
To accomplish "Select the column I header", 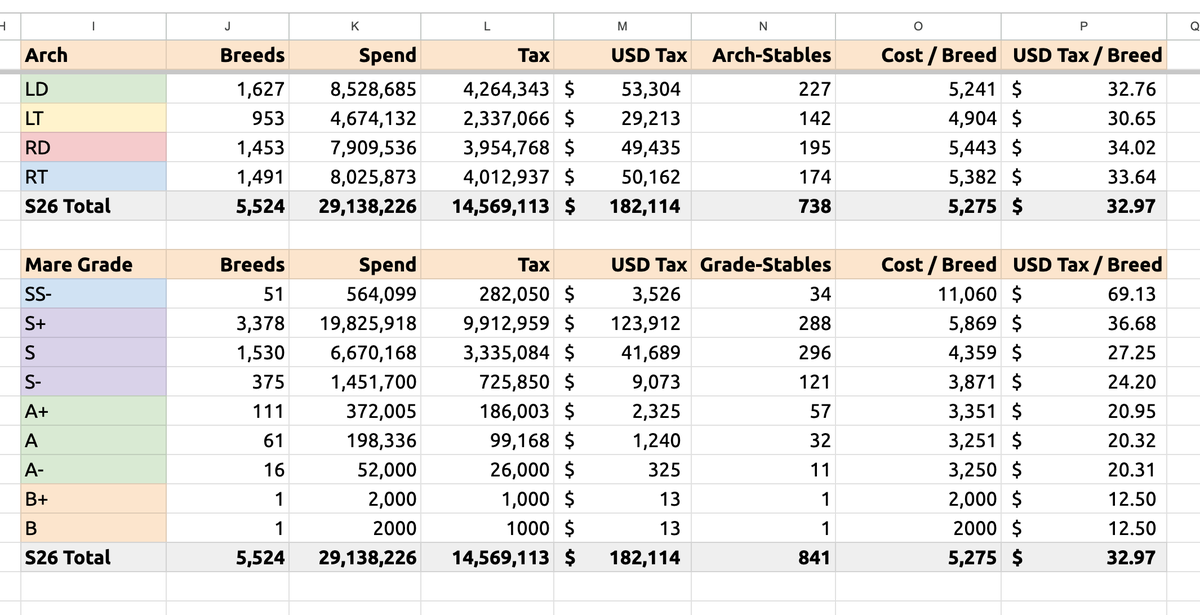I will click(x=93, y=25).
